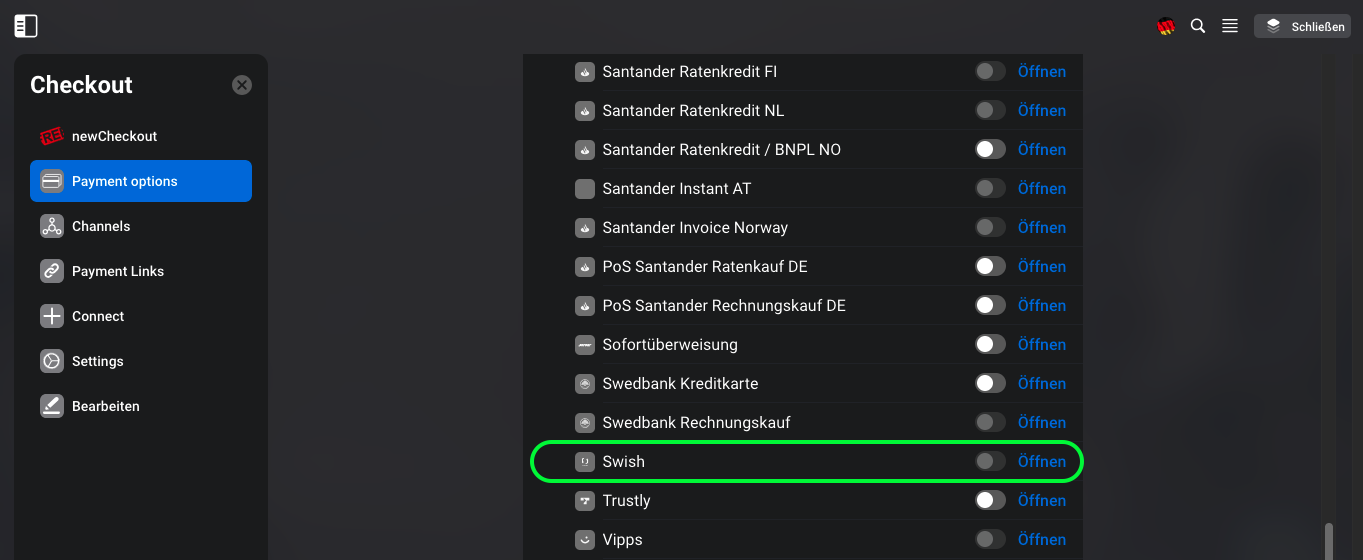Open the search magnifier icon

coord(1198,26)
